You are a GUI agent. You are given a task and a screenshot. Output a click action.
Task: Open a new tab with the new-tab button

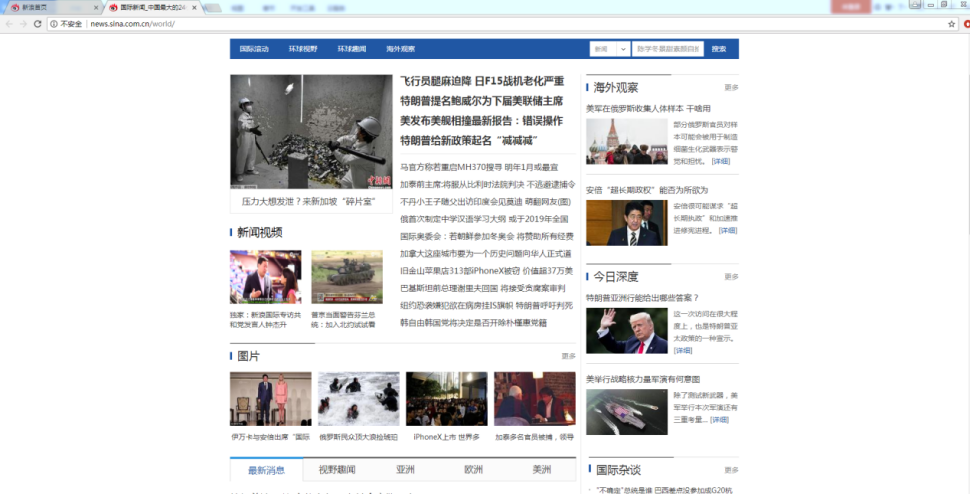click(213, 8)
